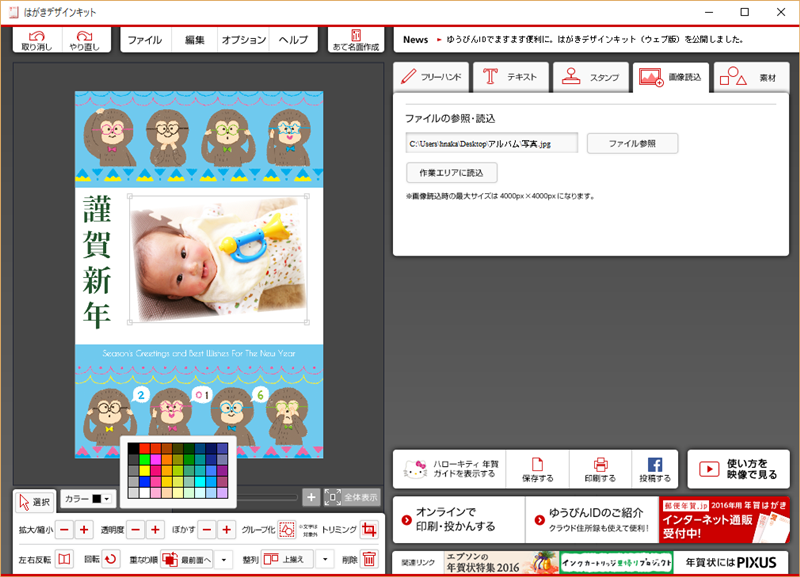Switch to the スタンプ tab
The image size is (800, 577).
click(x=590, y=77)
